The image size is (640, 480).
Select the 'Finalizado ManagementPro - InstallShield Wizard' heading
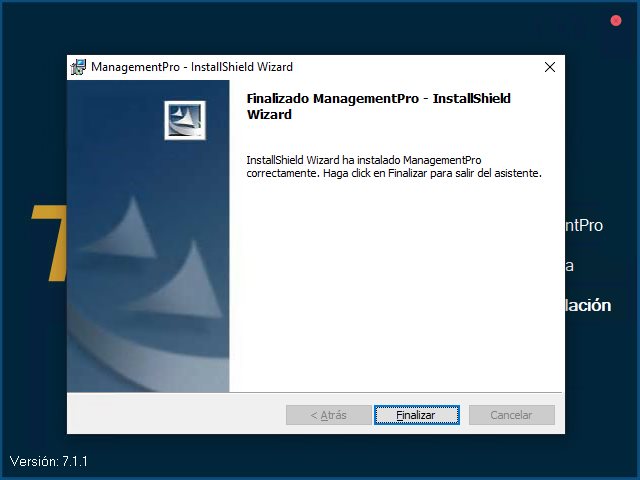click(x=378, y=106)
